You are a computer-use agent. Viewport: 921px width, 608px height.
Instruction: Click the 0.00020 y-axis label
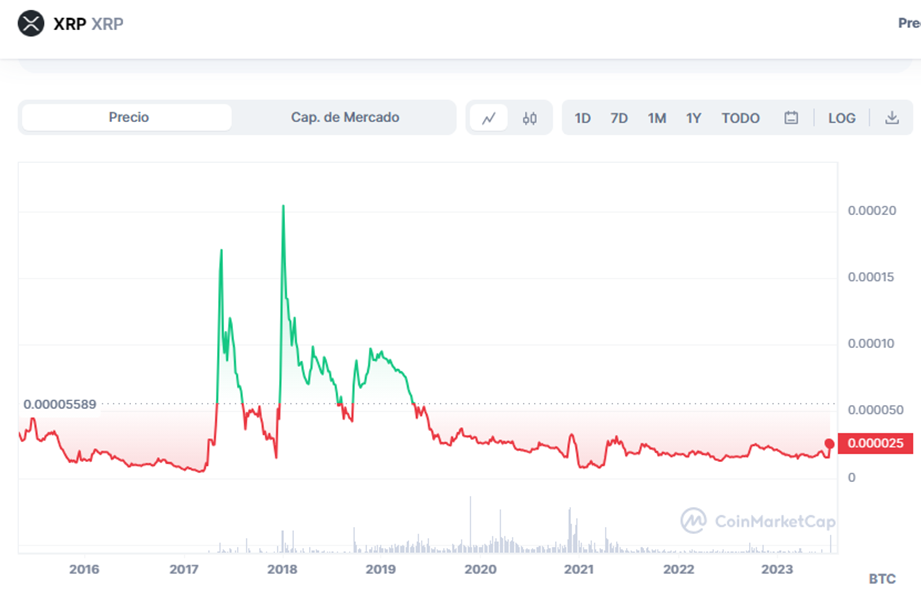(x=872, y=211)
